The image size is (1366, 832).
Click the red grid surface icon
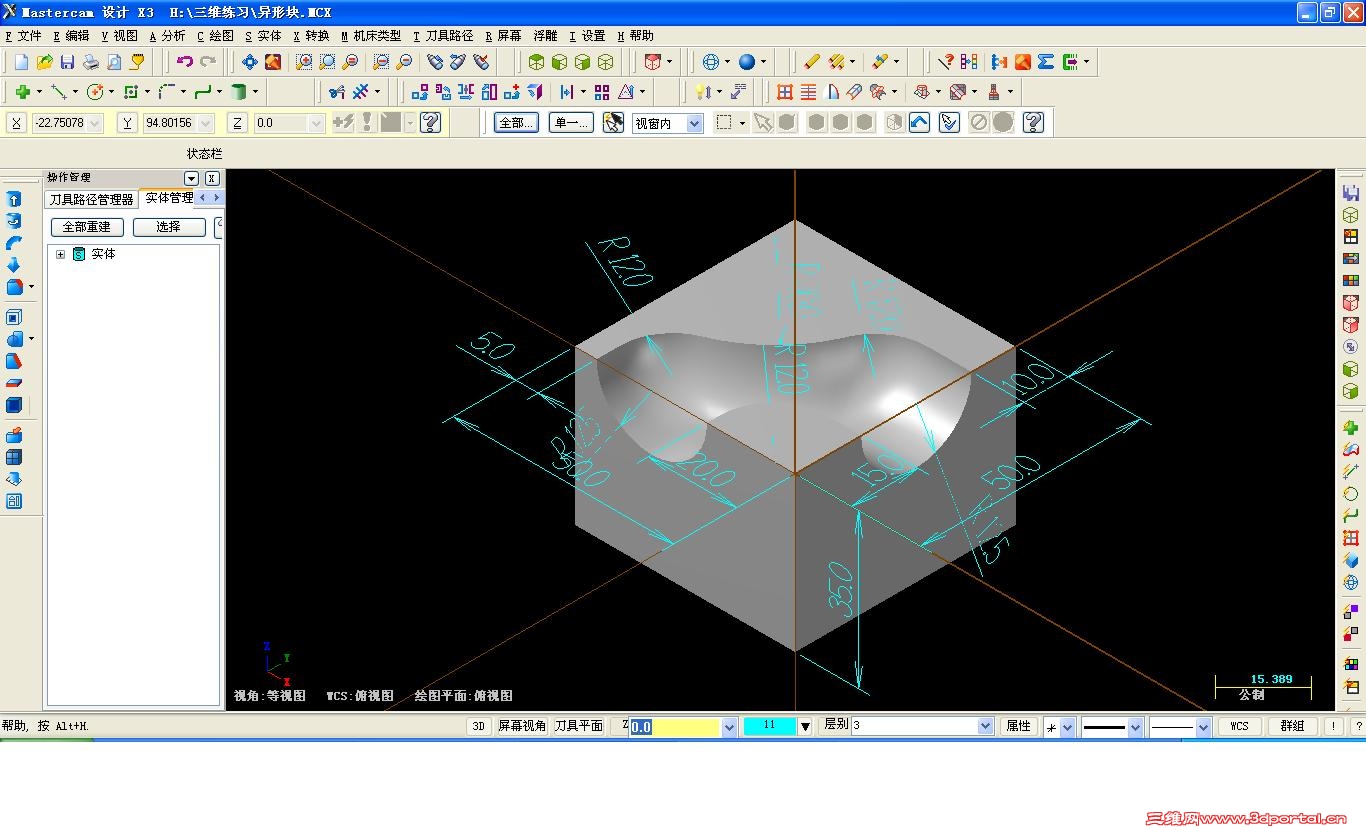pos(785,92)
